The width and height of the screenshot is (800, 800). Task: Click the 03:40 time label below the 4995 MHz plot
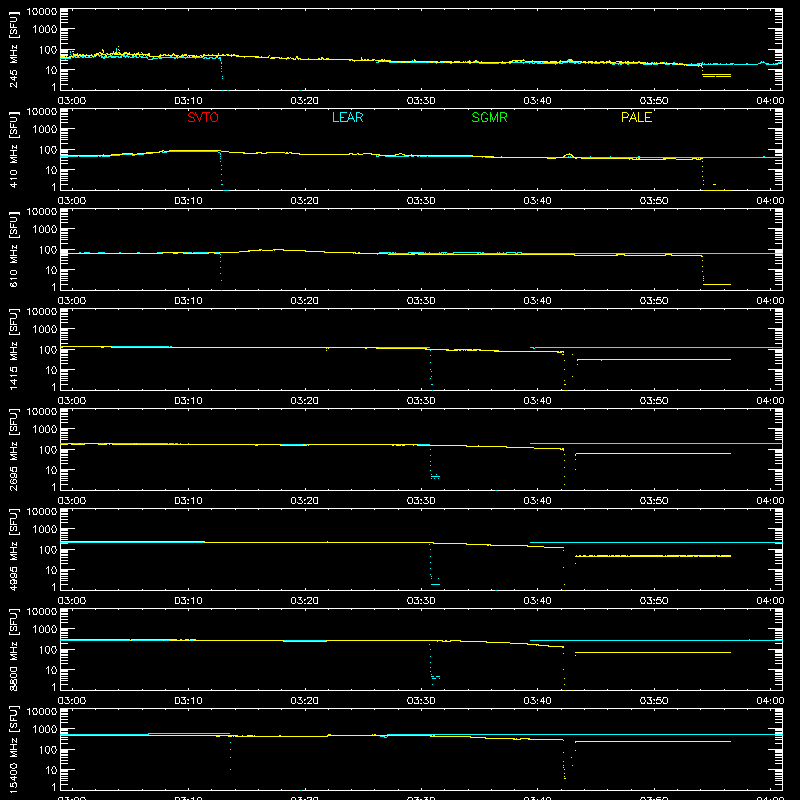pyautogui.click(x=537, y=601)
